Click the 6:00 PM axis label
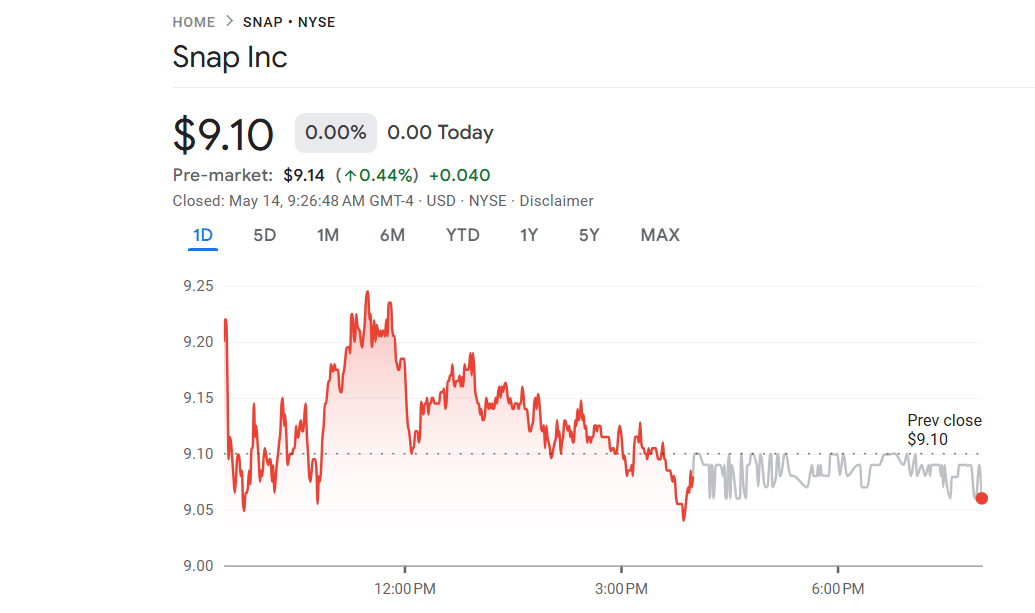Screen dimensions: 1035x613 pos(838,589)
